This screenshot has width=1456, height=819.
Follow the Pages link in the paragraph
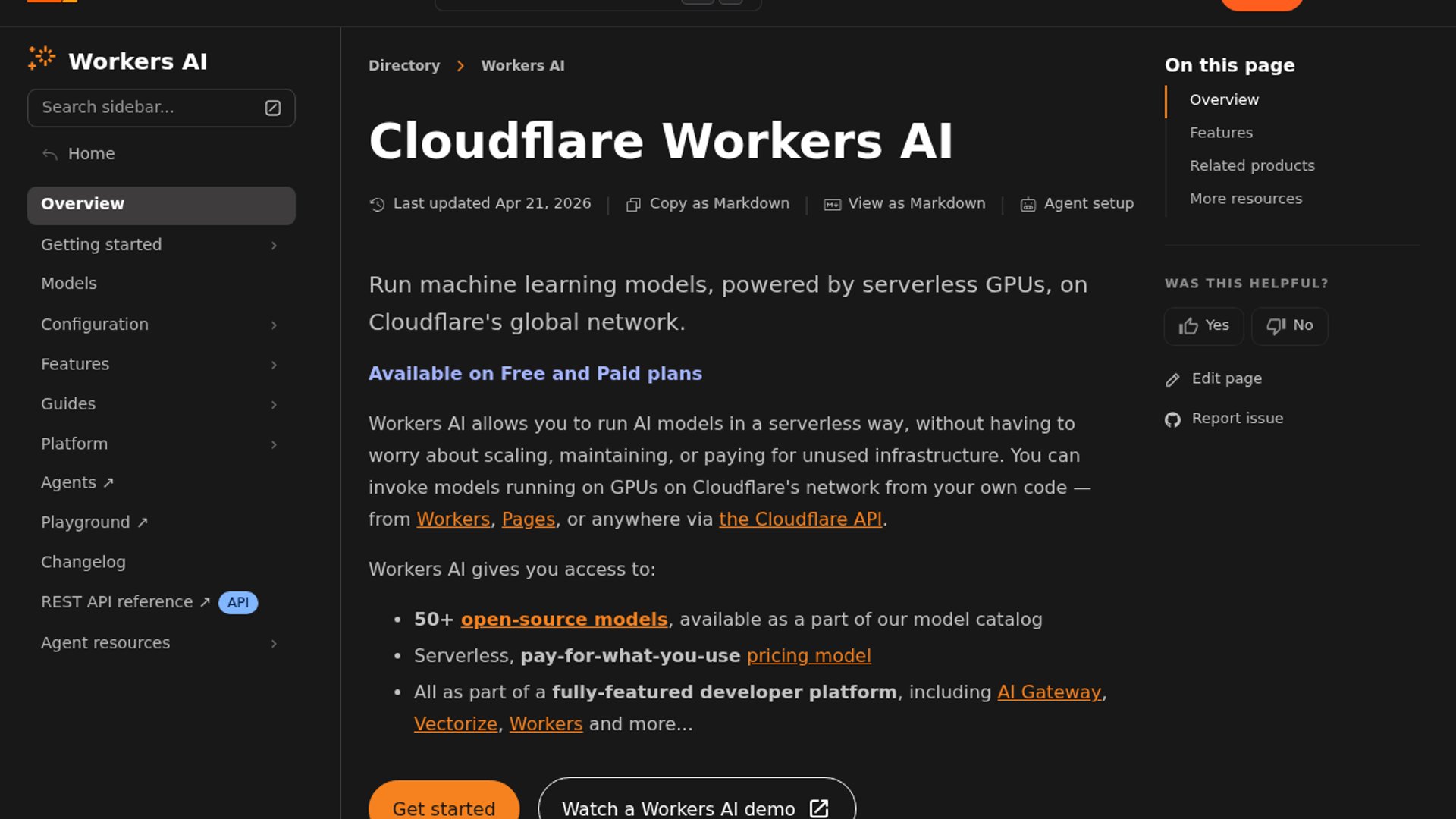coord(529,519)
